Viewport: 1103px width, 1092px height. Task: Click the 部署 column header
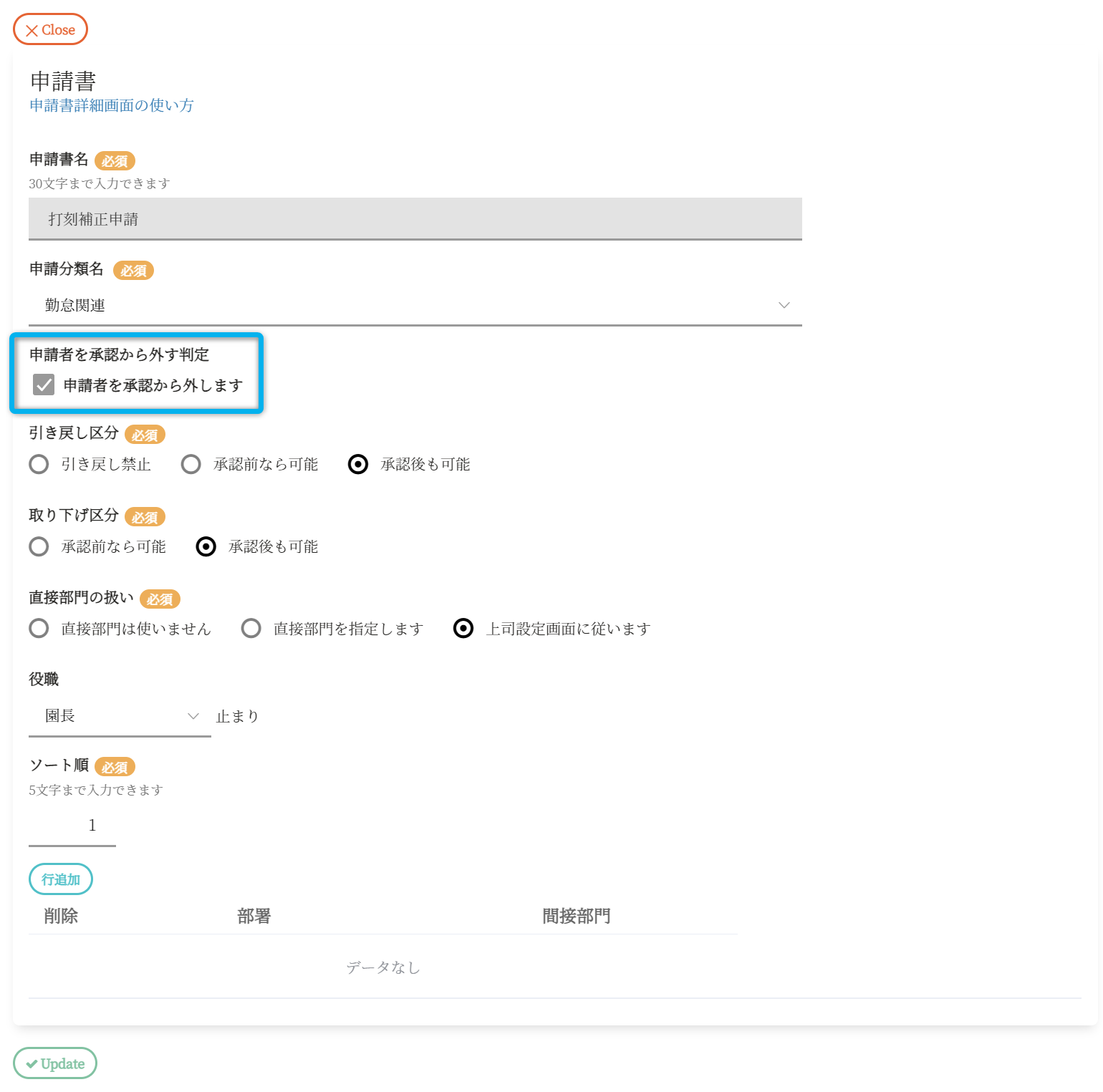[254, 916]
